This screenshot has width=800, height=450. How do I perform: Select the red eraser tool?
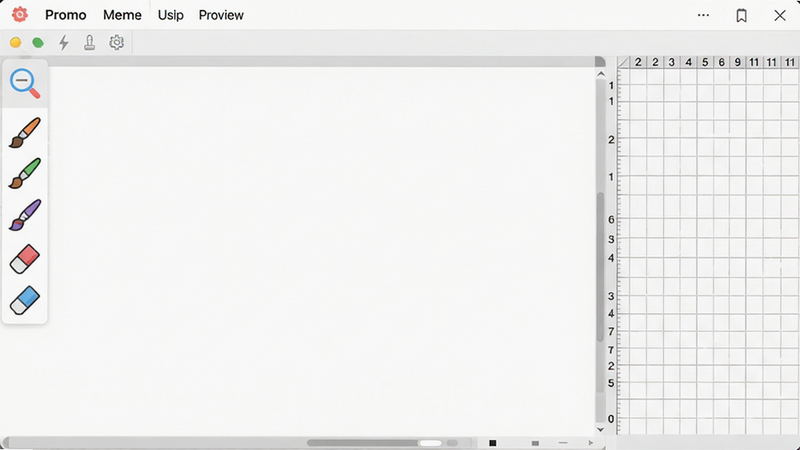click(24, 259)
